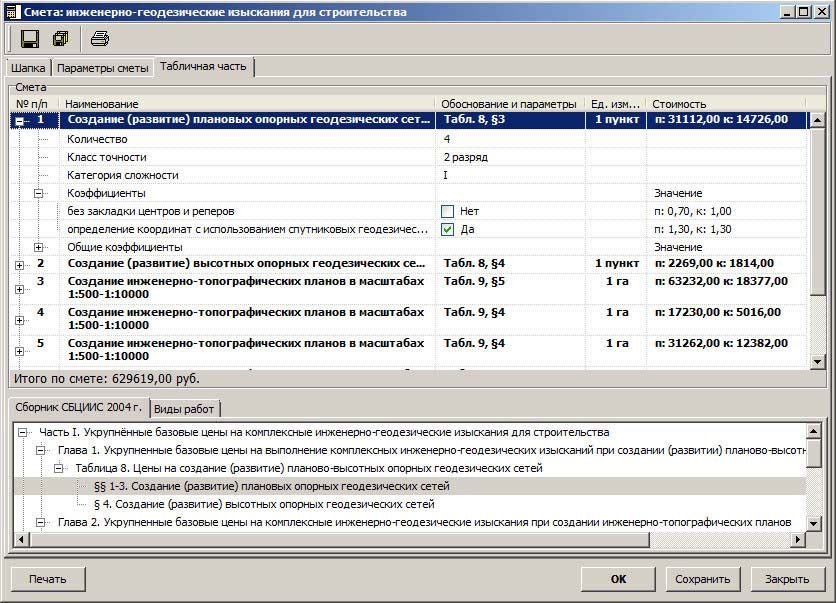Image resolution: width=836 pixels, height=603 pixels.
Task: Click the calculator icon in the title bar
Action: pos(13,12)
